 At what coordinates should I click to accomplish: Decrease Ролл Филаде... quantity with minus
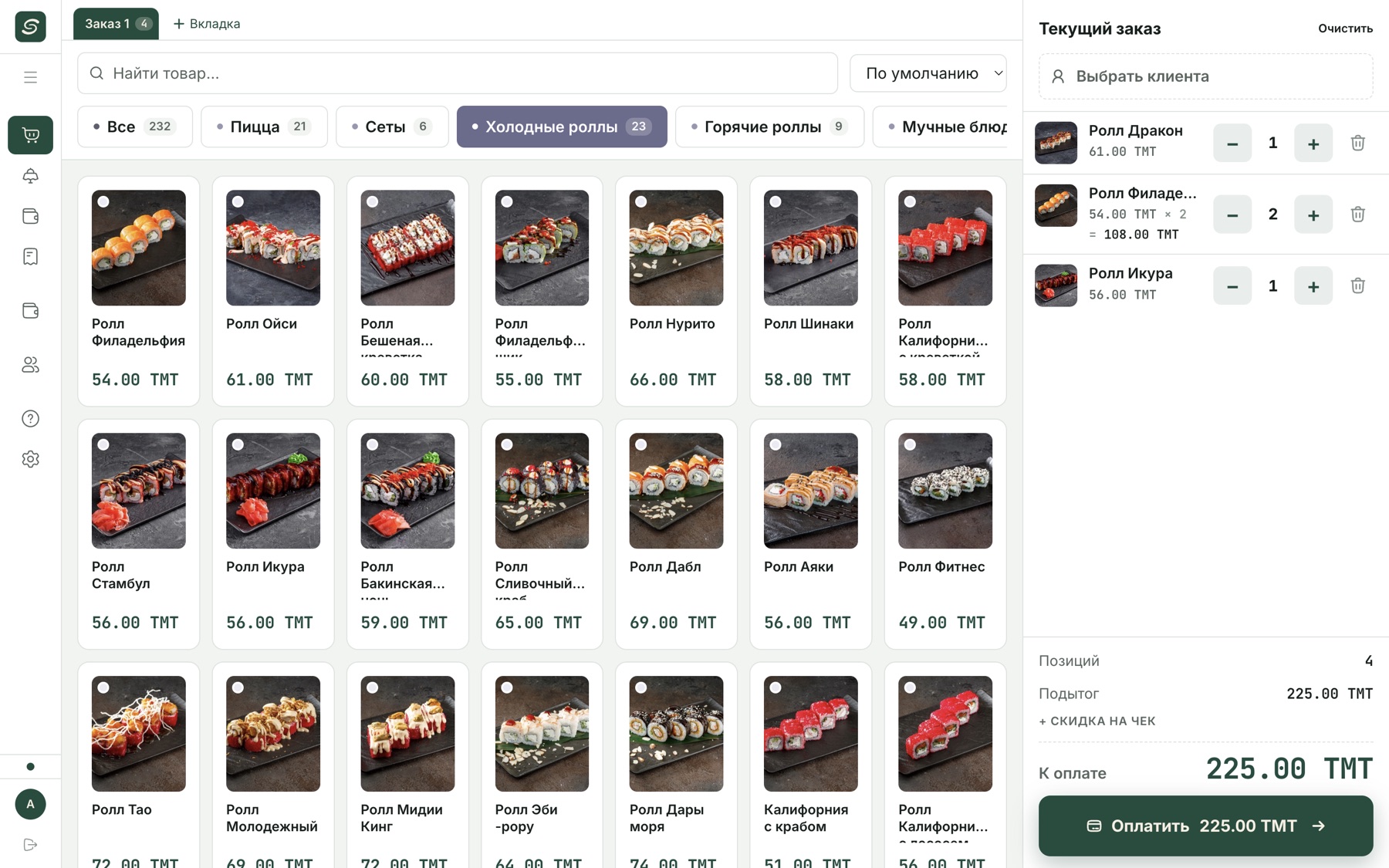[1232, 214]
